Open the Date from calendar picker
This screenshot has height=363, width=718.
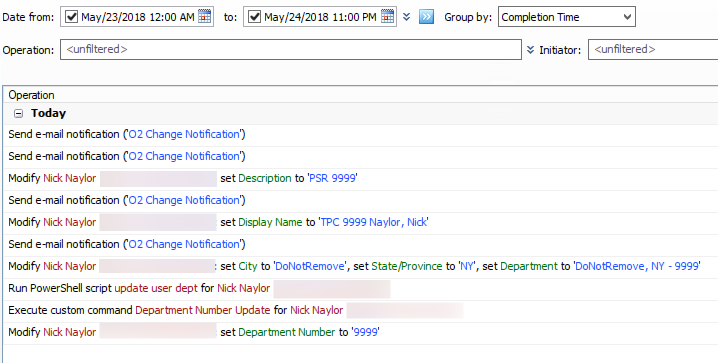[205, 17]
